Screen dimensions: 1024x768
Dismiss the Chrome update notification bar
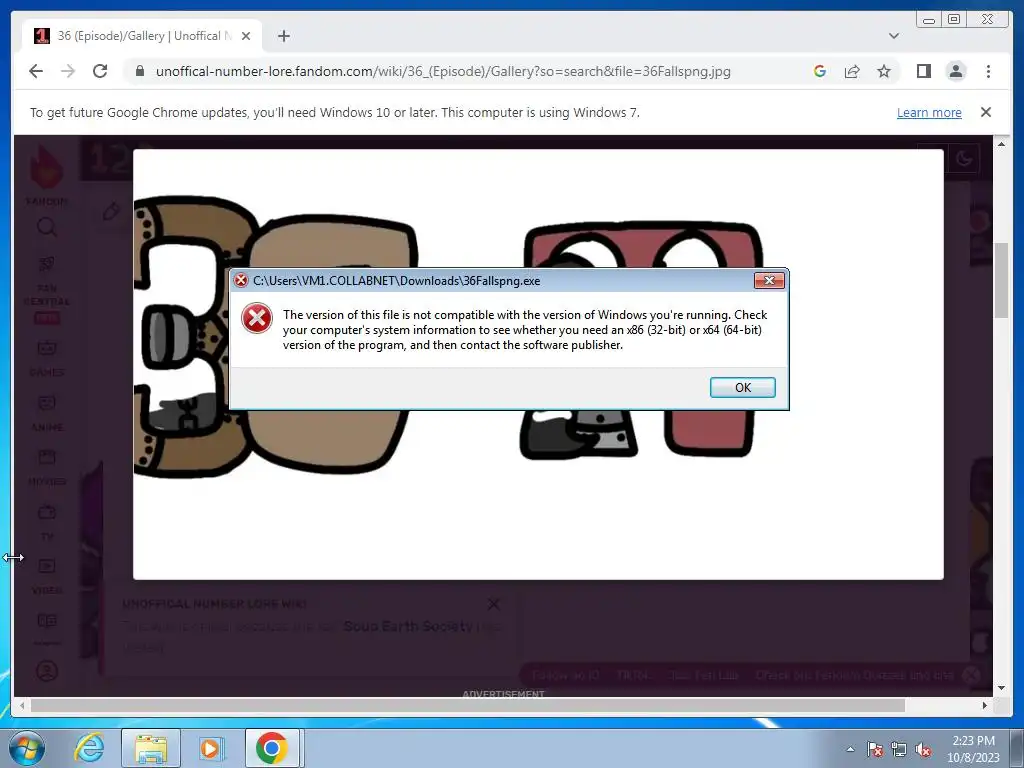986,112
